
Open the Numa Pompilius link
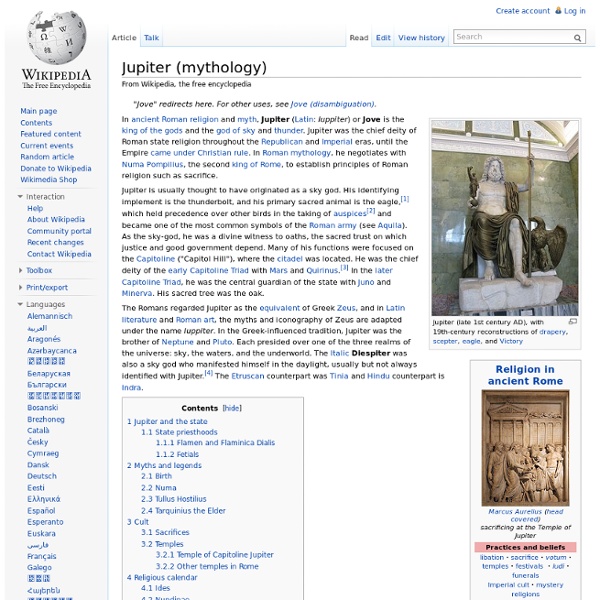[x=152, y=164]
